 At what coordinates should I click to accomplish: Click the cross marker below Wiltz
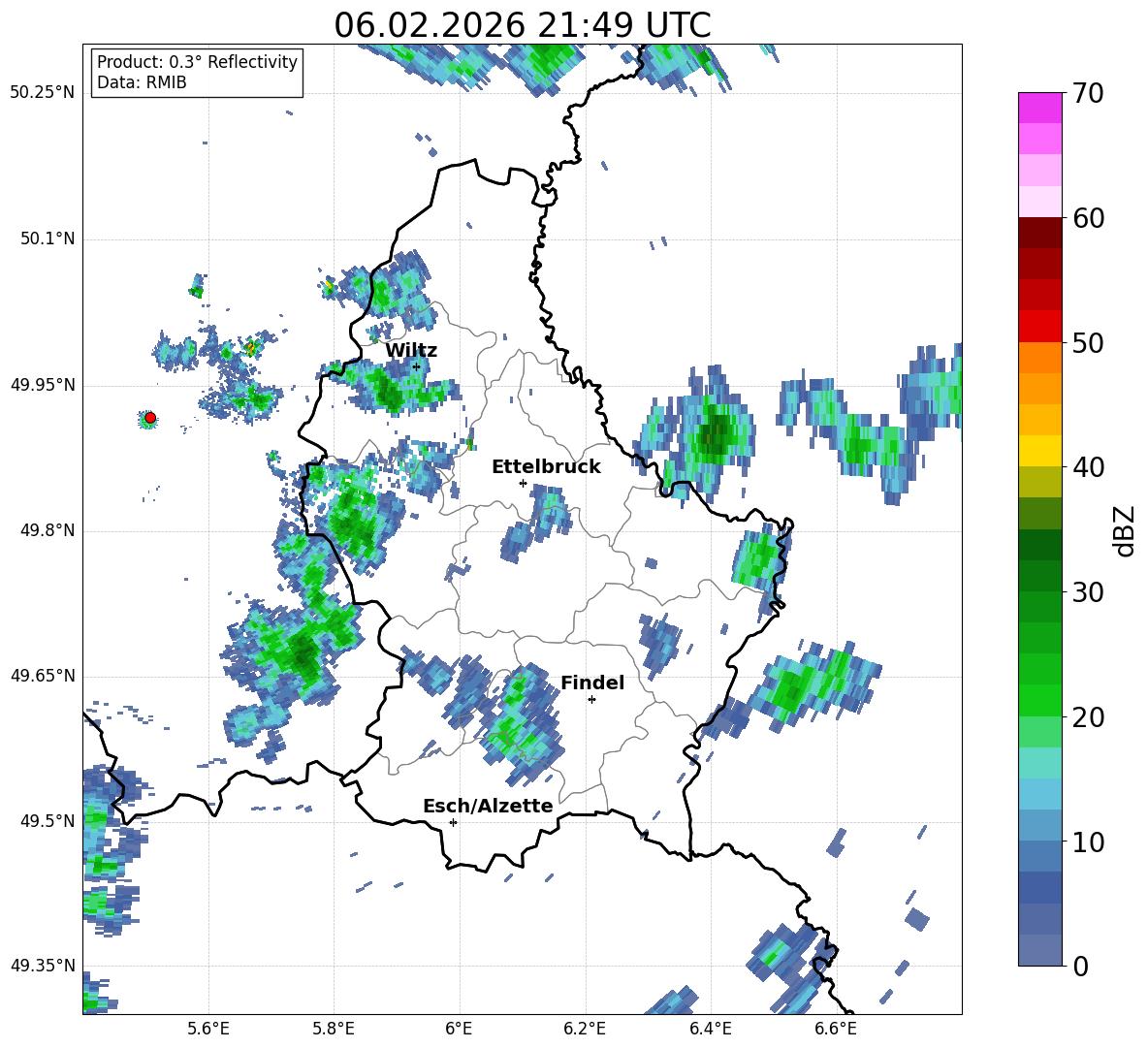(x=417, y=366)
